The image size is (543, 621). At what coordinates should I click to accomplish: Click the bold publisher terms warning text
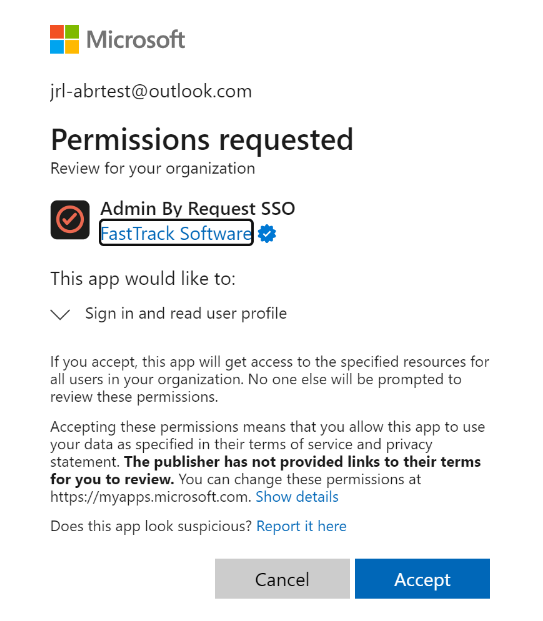coord(265,471)
